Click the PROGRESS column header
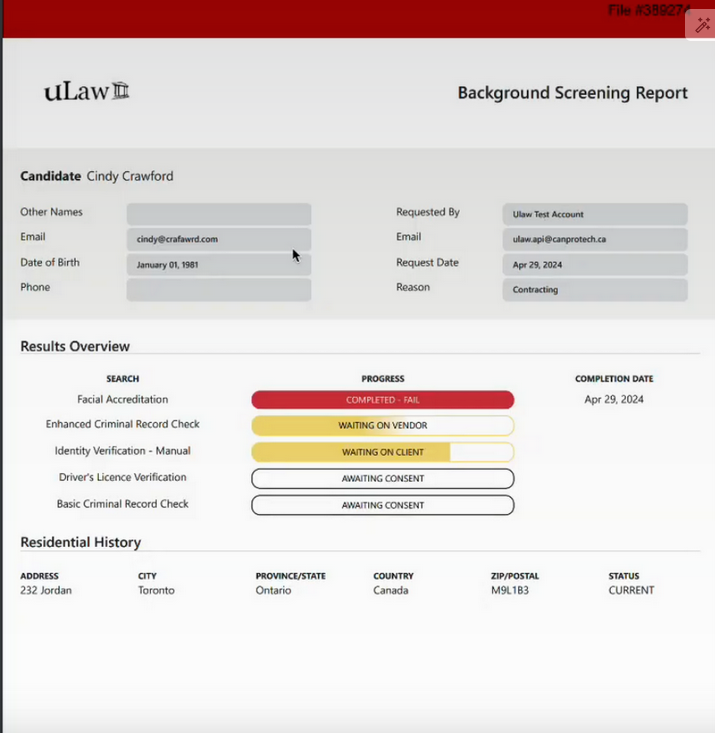 [x=383, y=379]
